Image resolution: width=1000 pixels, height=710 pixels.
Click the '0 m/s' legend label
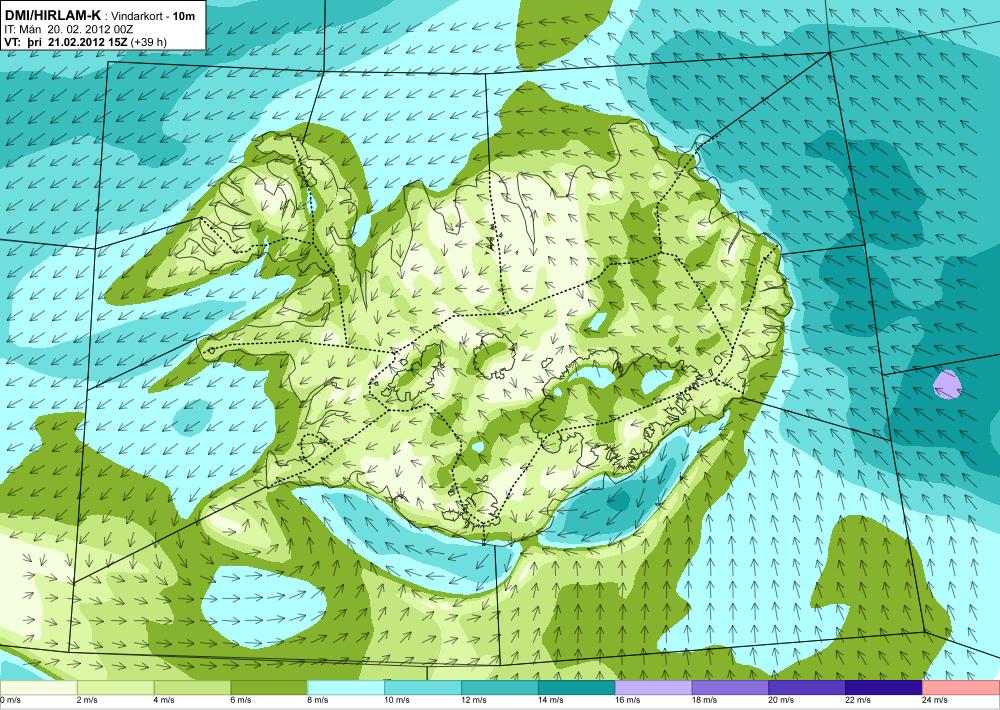coord(10,700)
